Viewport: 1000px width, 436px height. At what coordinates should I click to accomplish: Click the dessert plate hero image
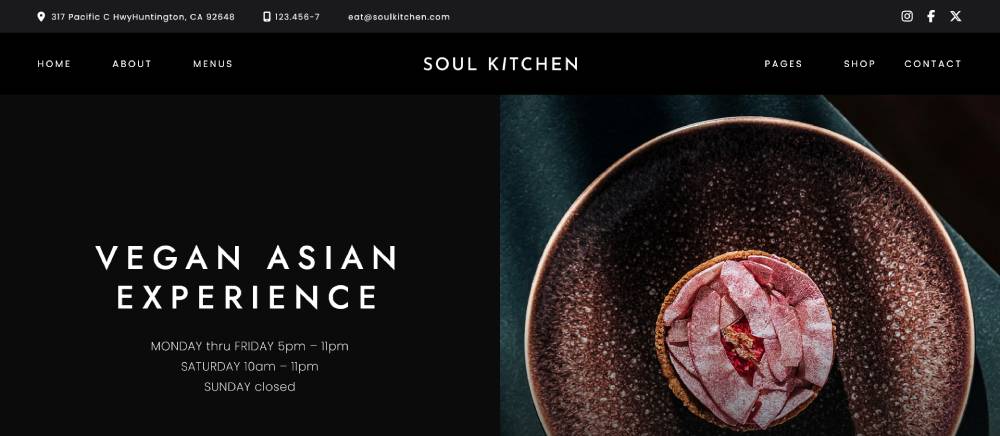point(750,265)
